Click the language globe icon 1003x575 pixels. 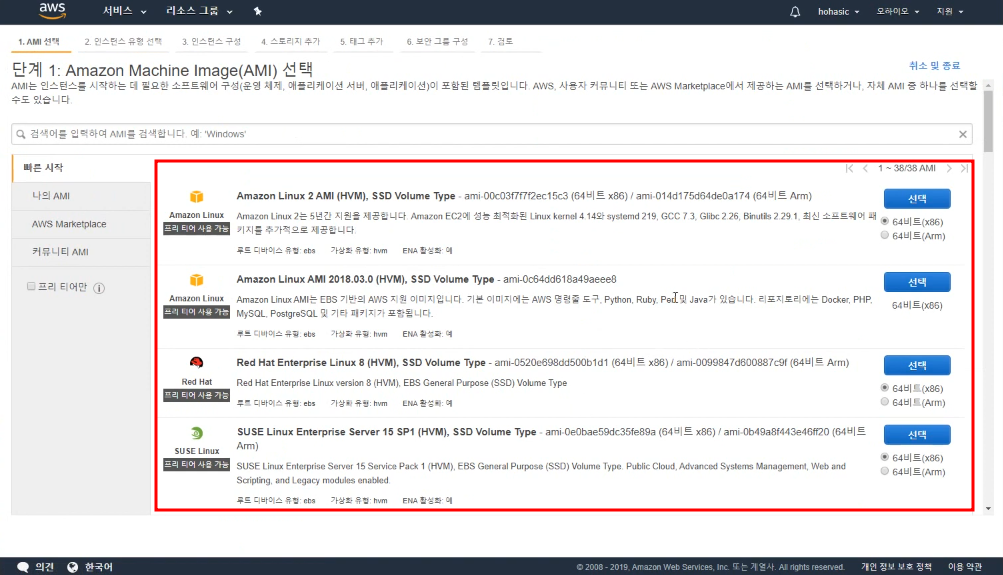click(72, 567)
